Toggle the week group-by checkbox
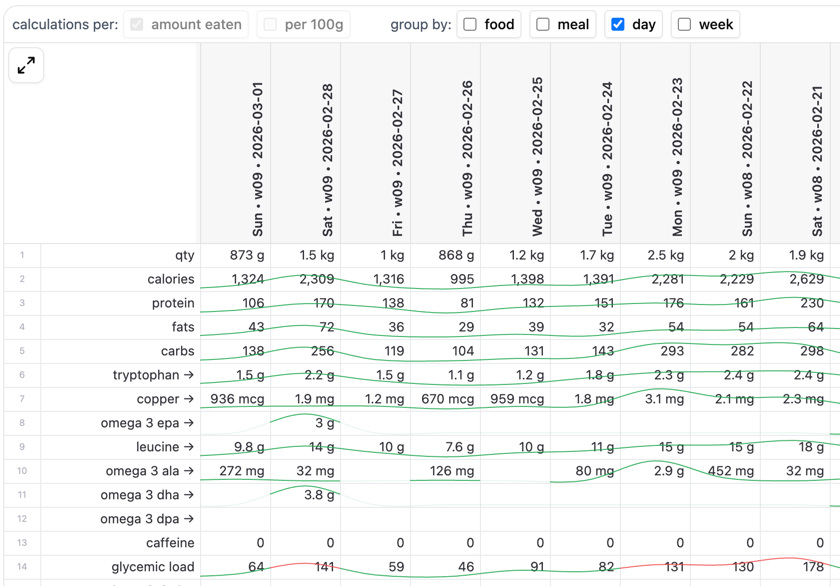This screenshot has width=840, height=586. (684, 24)
